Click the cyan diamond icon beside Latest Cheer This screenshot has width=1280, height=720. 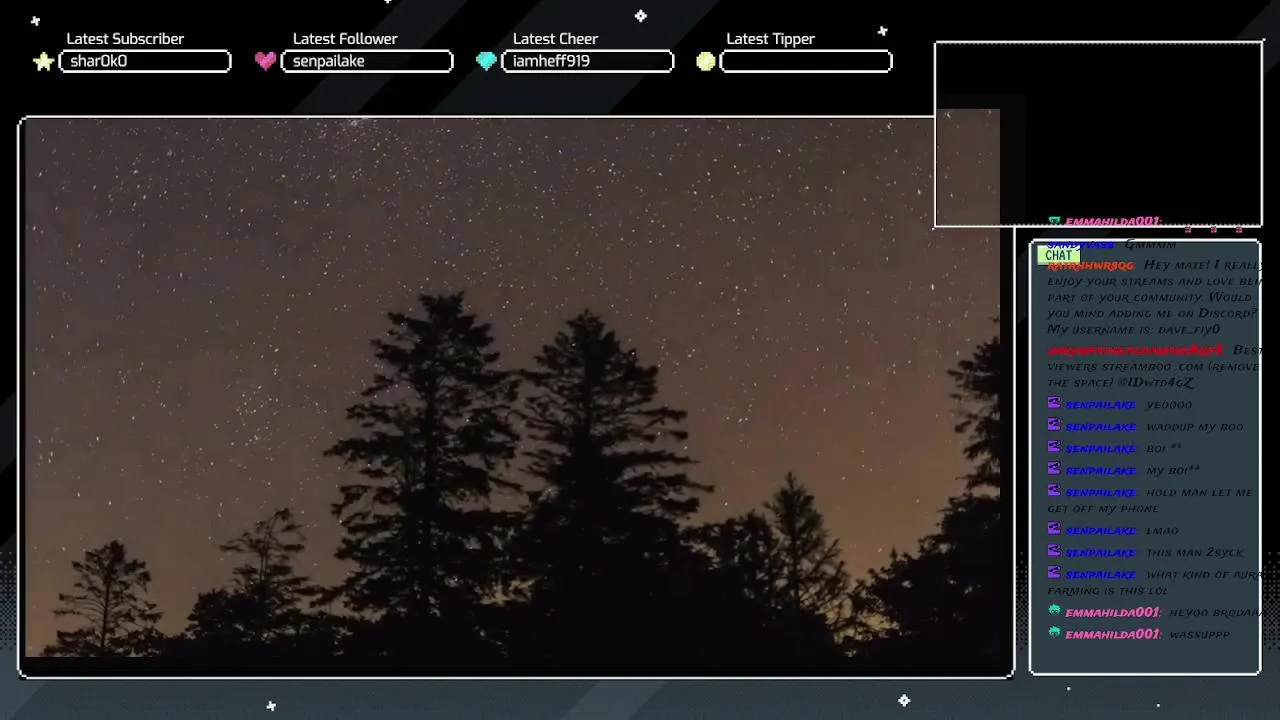486,61
